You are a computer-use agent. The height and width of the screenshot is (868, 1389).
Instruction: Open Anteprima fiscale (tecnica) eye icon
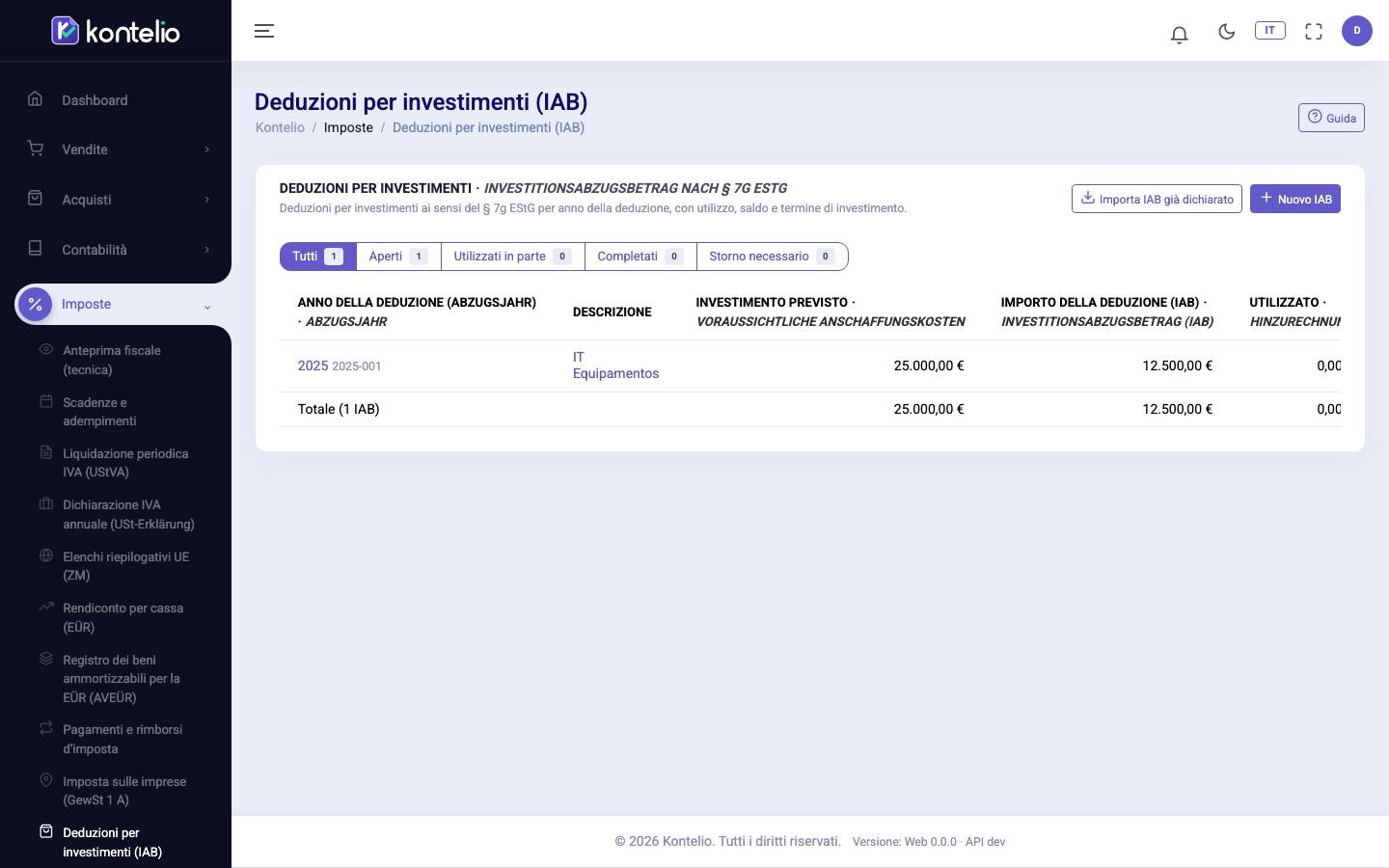click(45, 349)
